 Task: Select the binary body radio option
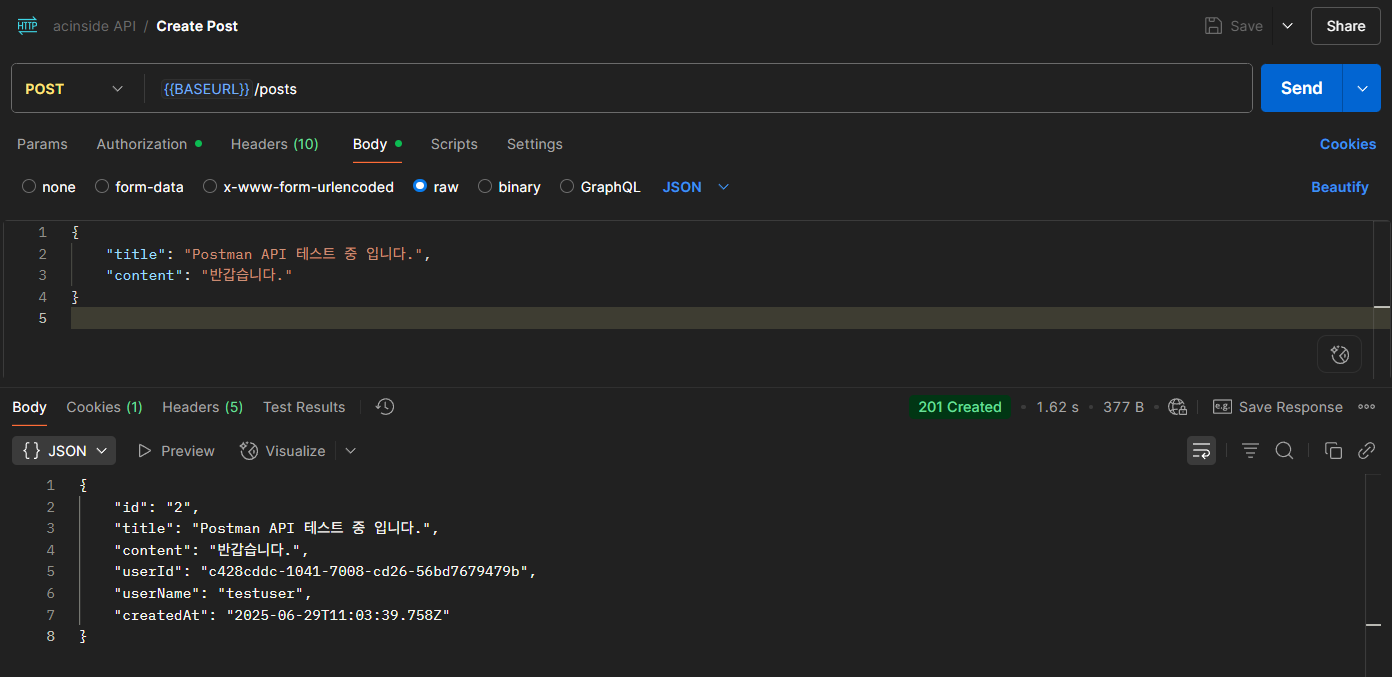coord(485,186)
